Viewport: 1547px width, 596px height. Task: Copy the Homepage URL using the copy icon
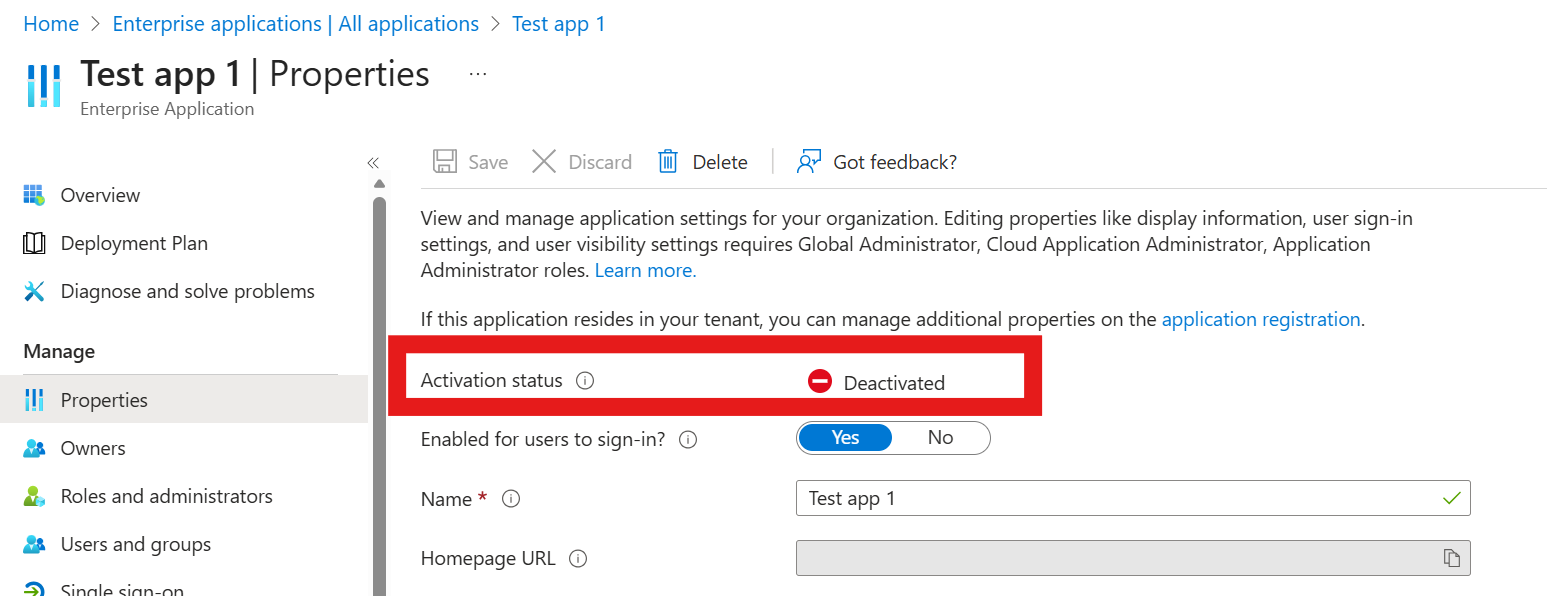(x=1452, y=558)
